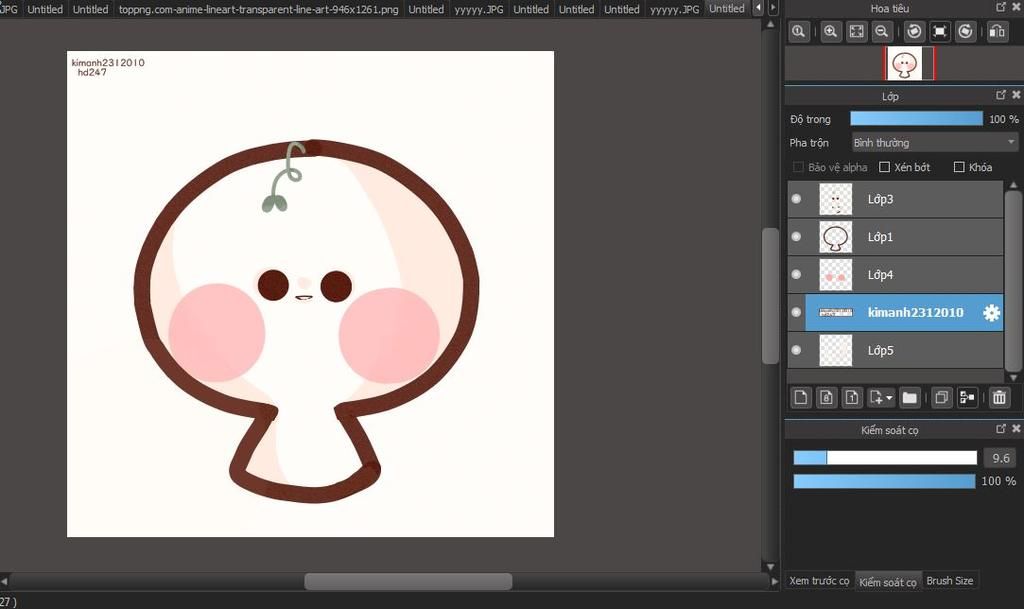Image resolution: width=1024 pixels, height=609 pixels.
Task: Rotate the canvas view counter-clockwise
Action: [914, 31]
